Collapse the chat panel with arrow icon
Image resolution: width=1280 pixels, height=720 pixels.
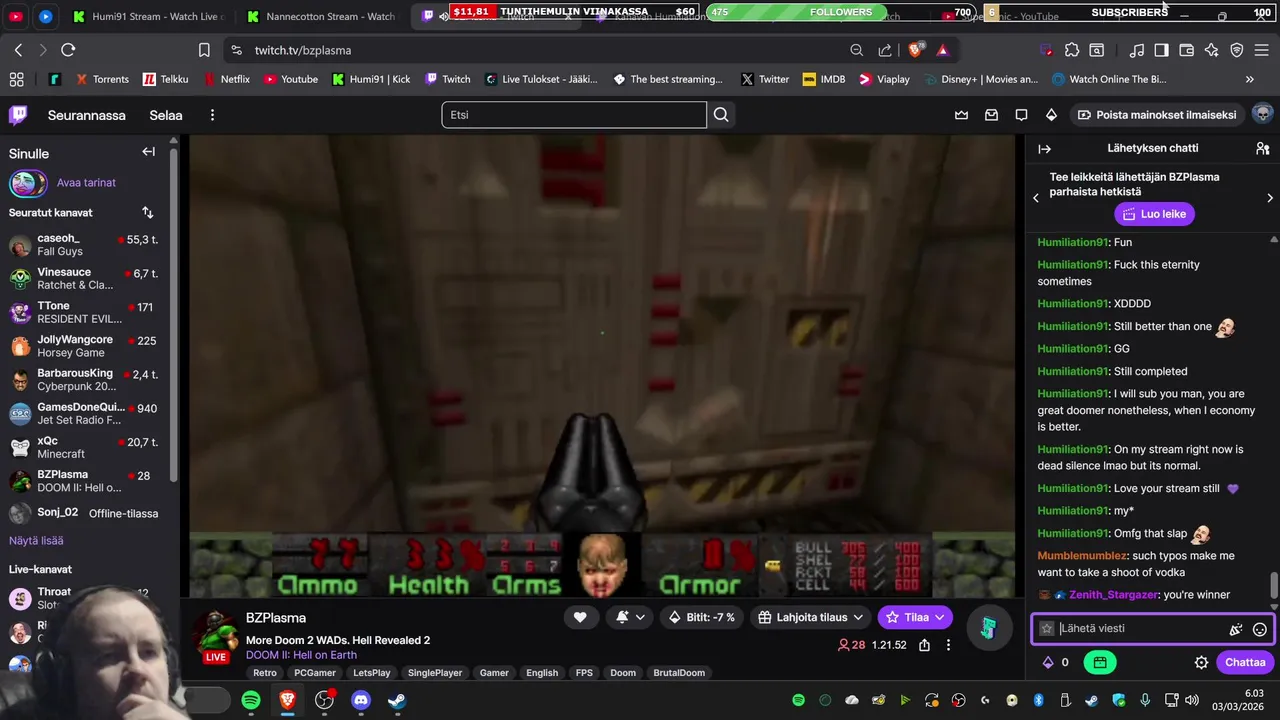tap(1044, 148)
